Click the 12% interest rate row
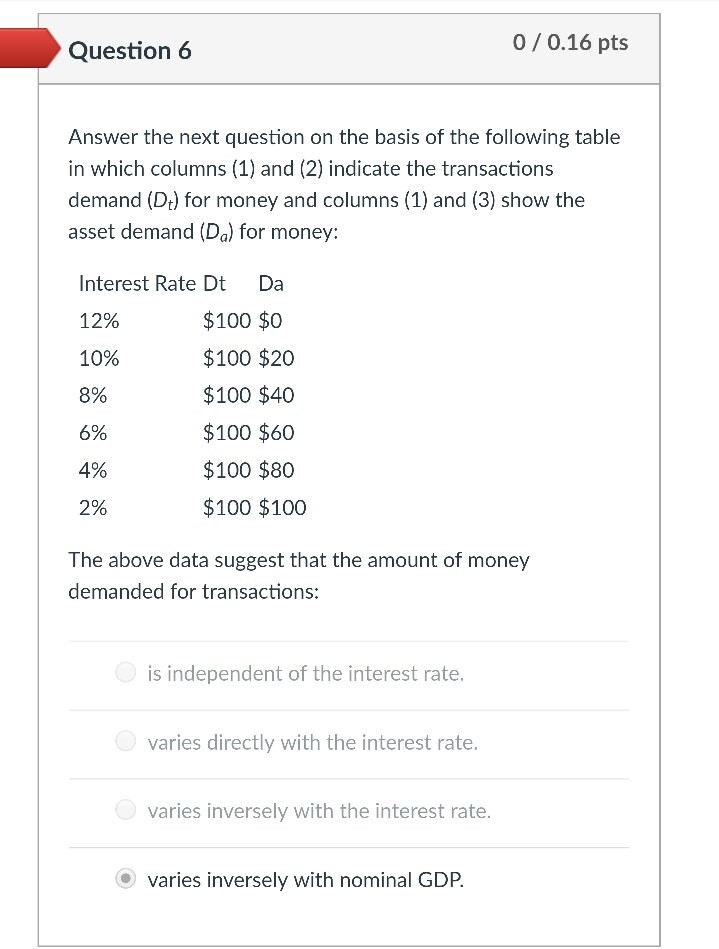 click(x=100, y=320)
